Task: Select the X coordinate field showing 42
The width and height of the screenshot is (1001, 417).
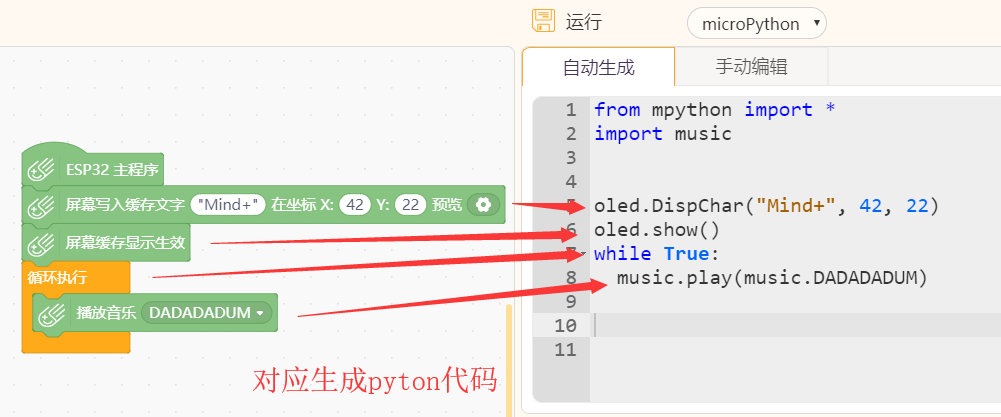Action: pyautogui.click(x=353, y=205)
